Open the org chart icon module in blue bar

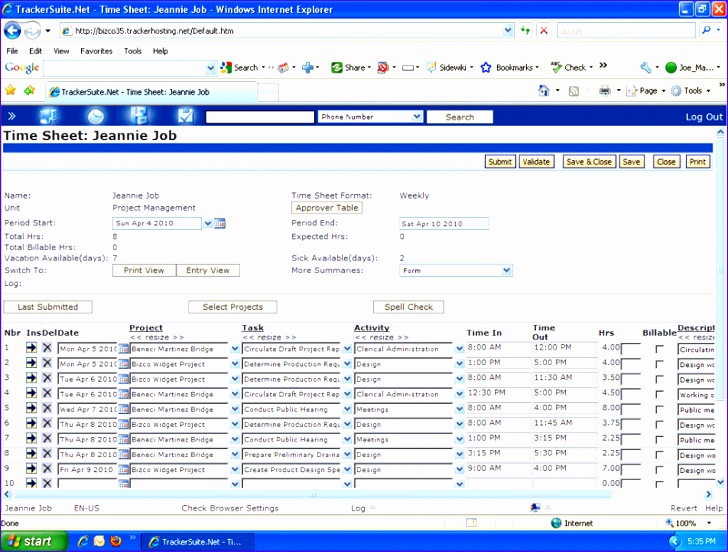[x=139, y=116]
